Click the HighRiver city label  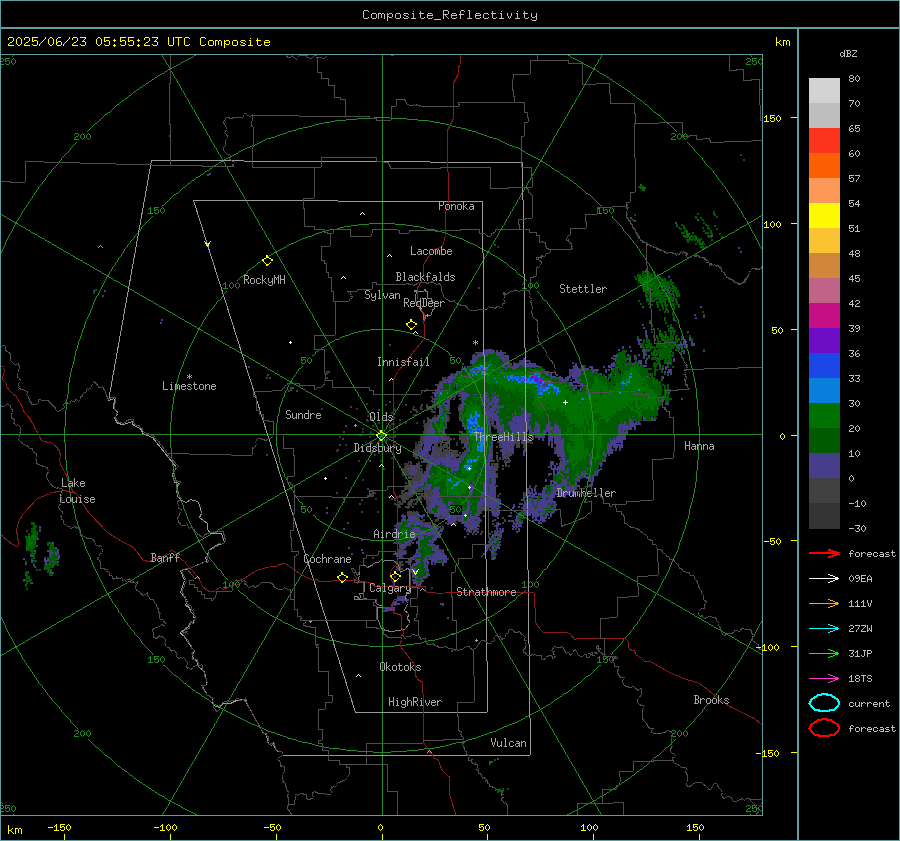coord(414,702)
